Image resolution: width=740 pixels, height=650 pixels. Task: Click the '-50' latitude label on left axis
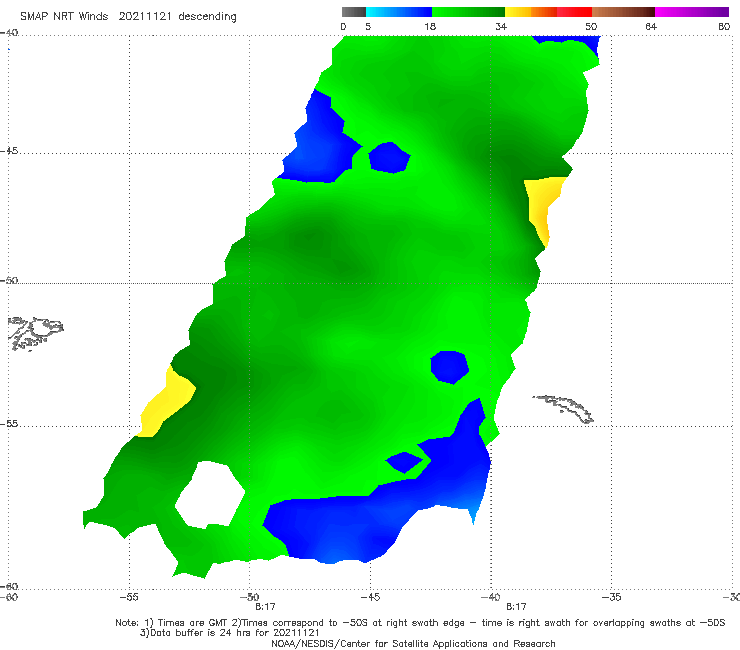pyautogui.click(x=9, y=281)
